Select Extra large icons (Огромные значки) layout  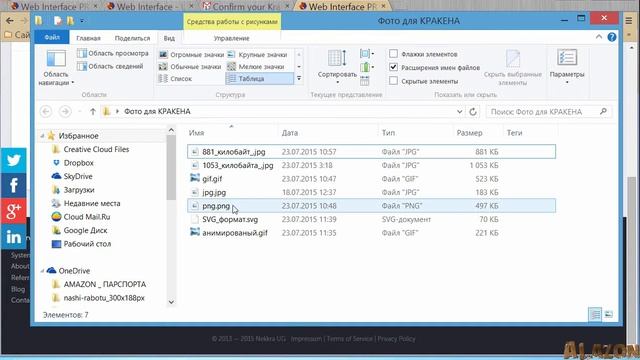191,54
